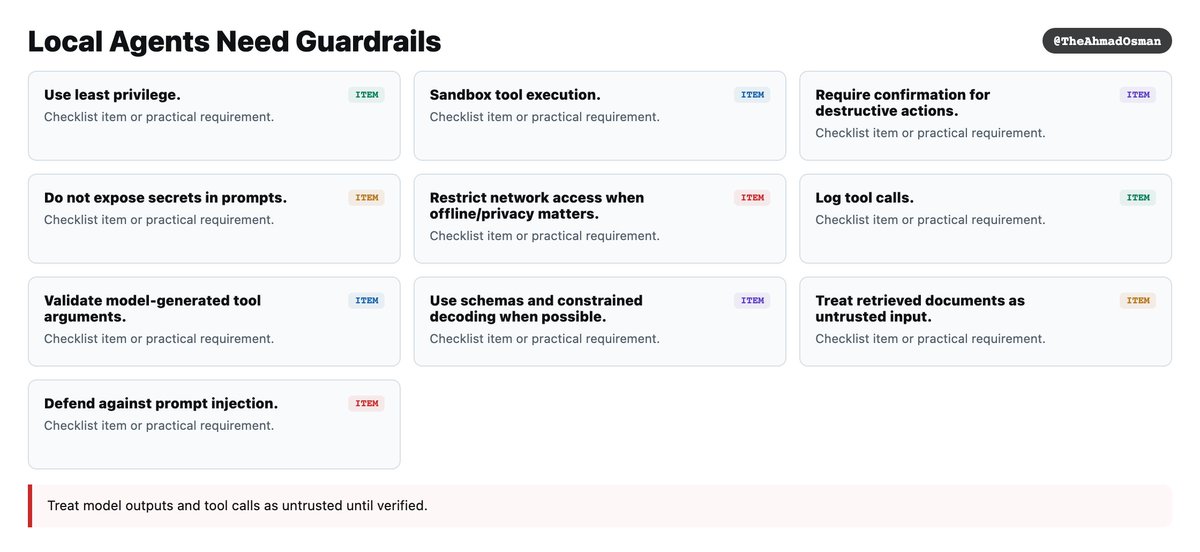This screenshot has height=552, width=1200.
Task: Click the purple ITEM tag on Require confirmation card
Action: [x=1138, y=95]
